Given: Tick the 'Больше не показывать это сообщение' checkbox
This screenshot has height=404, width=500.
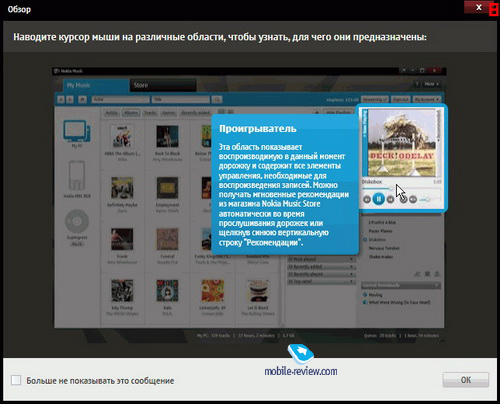Looking at the screenshot, I should 16,380.
